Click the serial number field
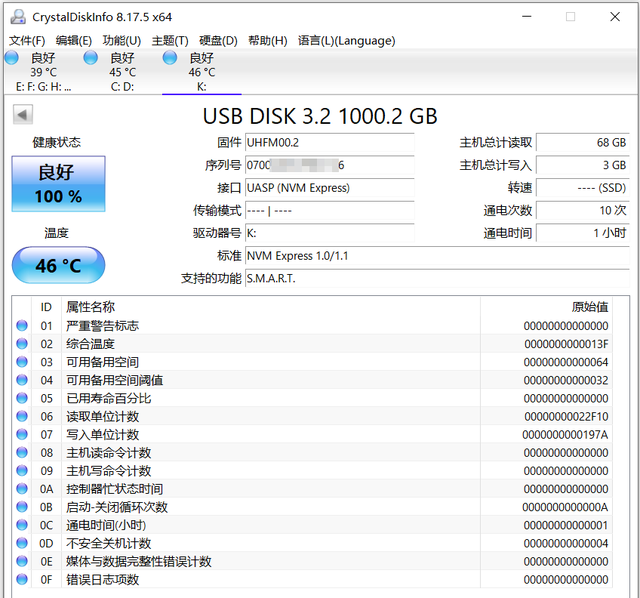This screenshot has height=598, width=640. tap(329, 165)
